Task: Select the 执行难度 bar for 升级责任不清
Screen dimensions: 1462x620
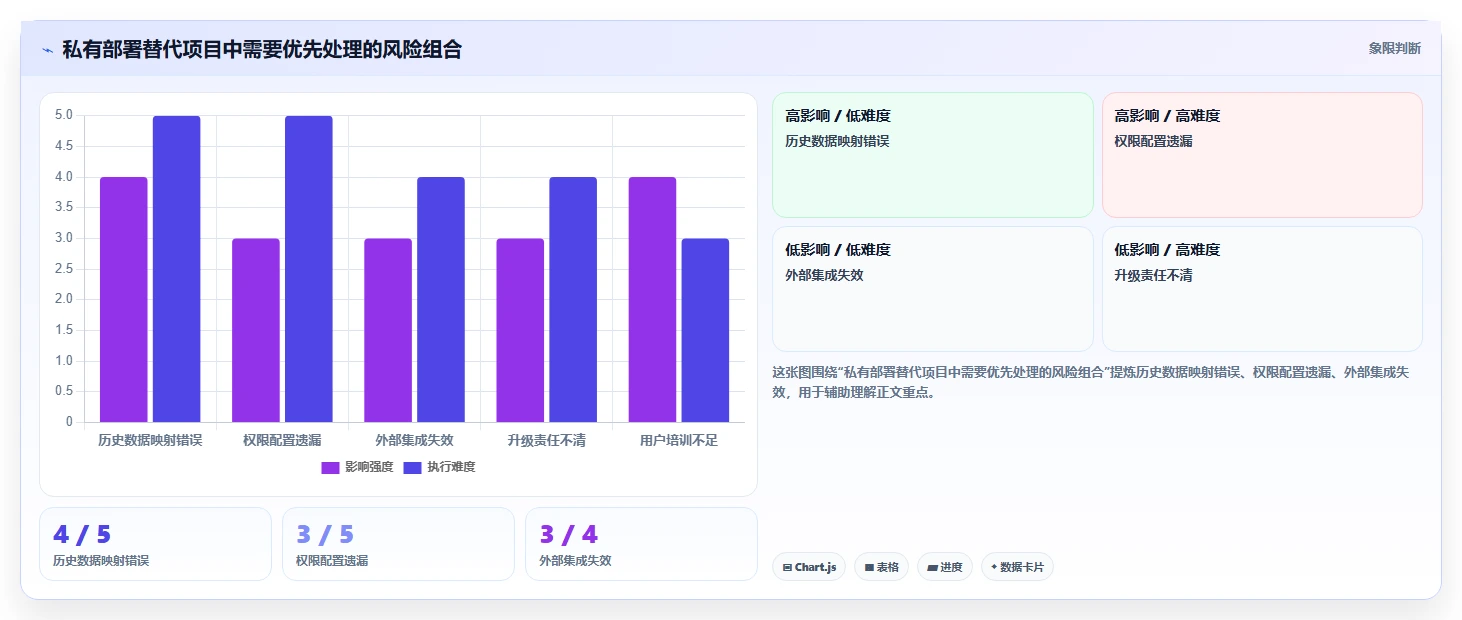Action: point(573,299)
